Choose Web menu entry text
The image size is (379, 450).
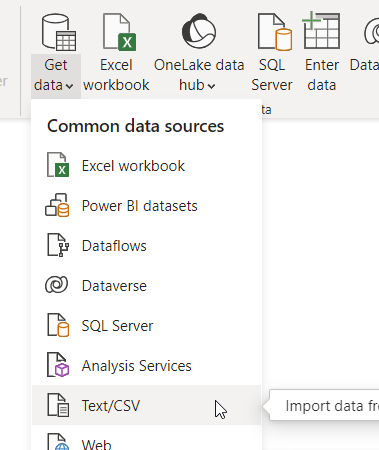97,444
